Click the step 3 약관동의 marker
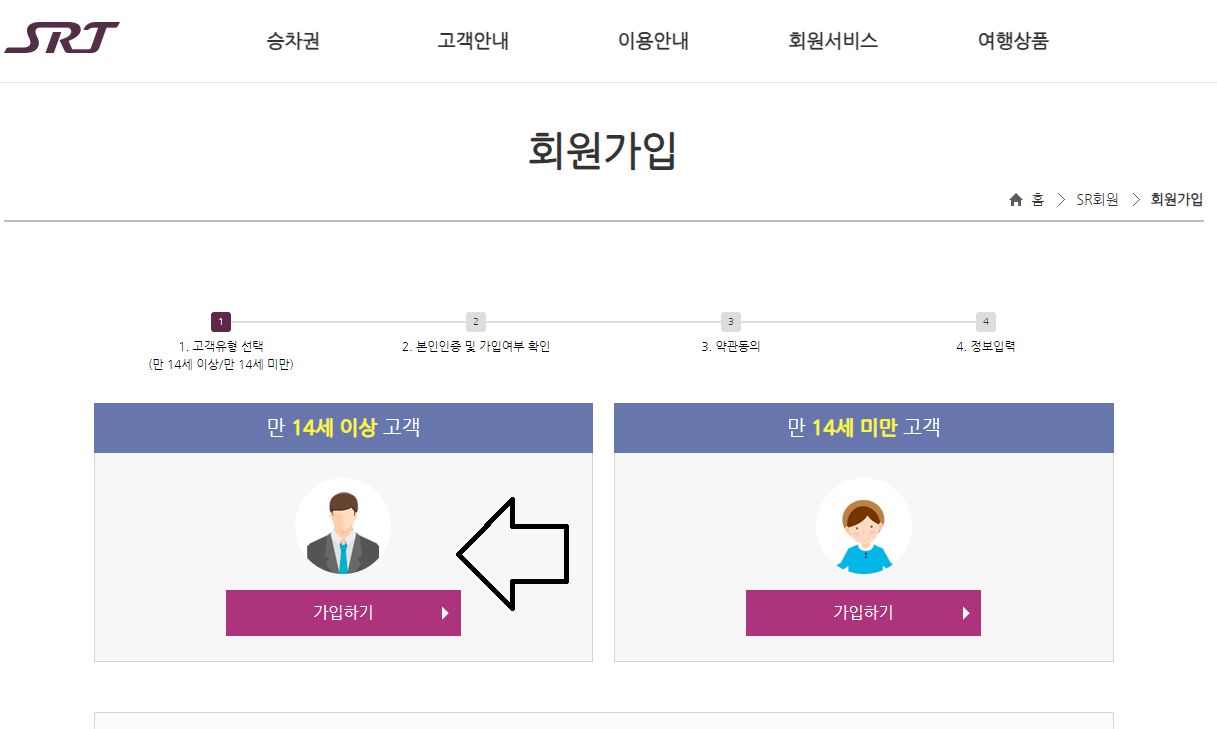The height and width of the screenshot is (729, 1217). click(x=730, y=321)
